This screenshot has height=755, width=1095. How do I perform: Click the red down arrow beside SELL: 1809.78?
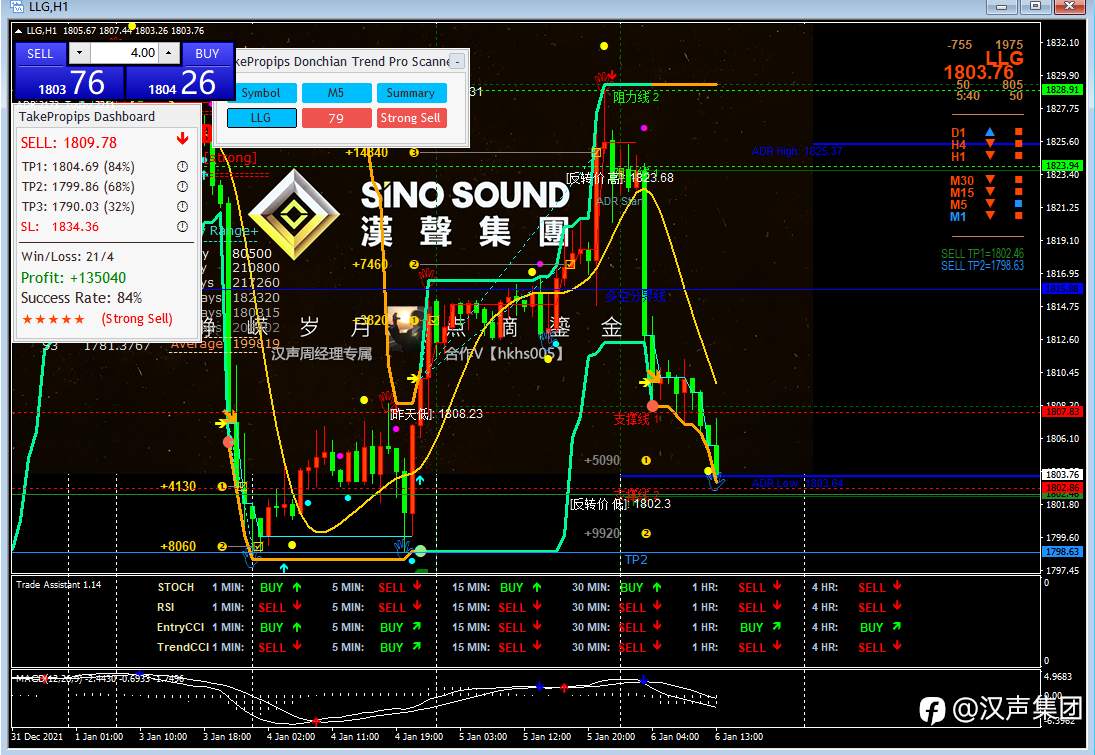coord(182,139)
